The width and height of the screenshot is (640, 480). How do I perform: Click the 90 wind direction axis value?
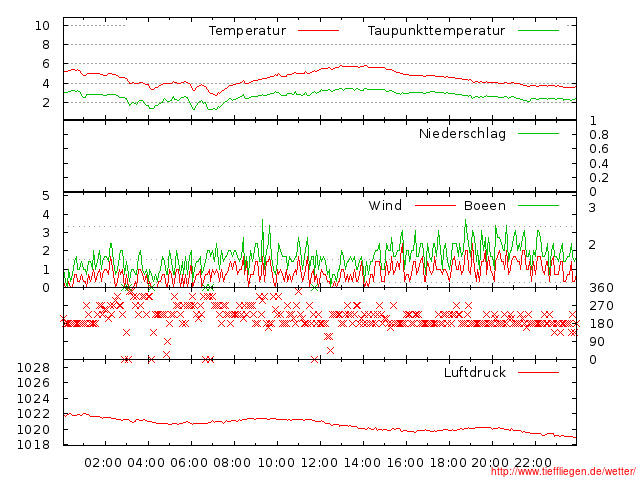[x=597, y=342]
